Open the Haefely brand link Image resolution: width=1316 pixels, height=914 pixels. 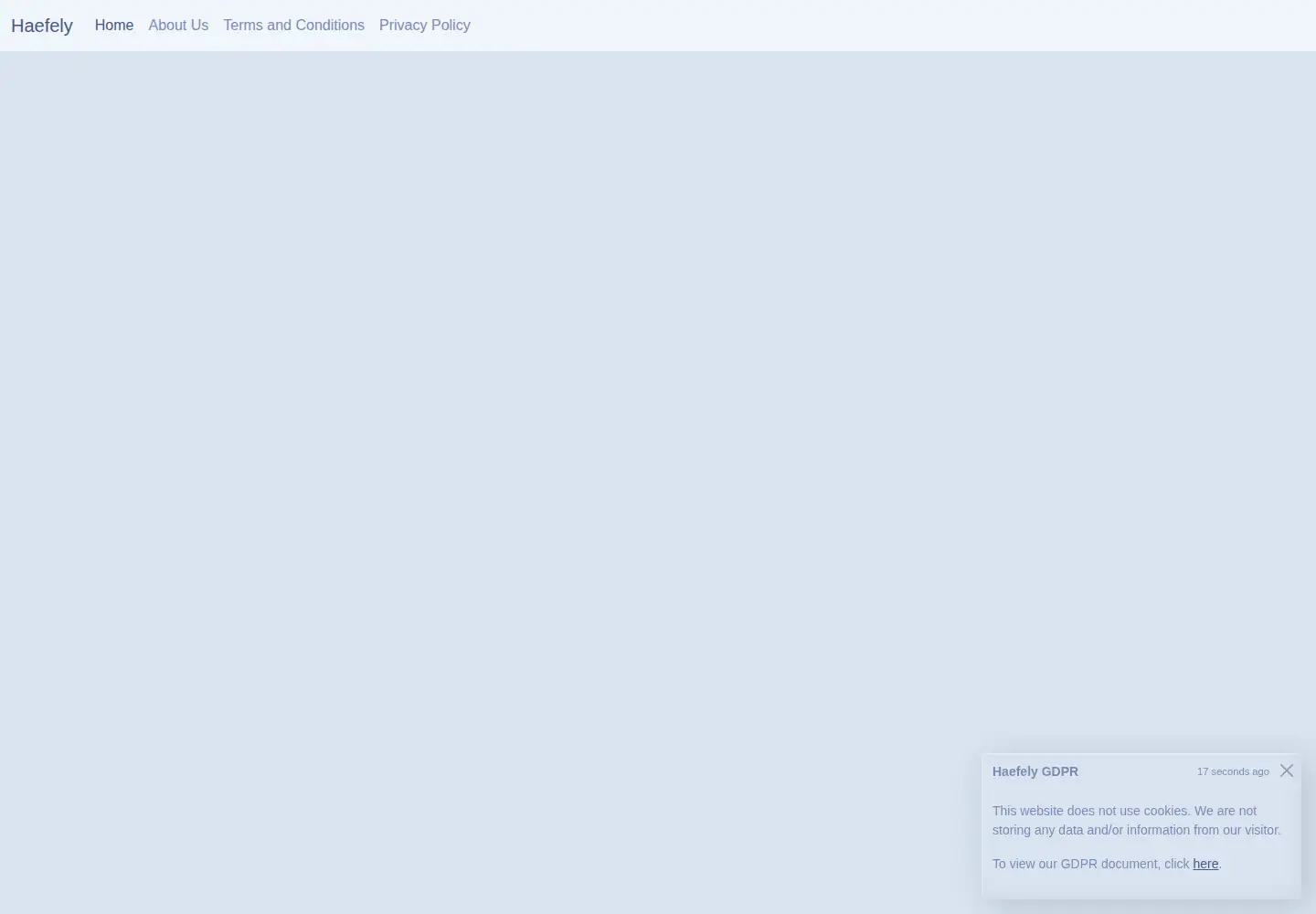42,26
